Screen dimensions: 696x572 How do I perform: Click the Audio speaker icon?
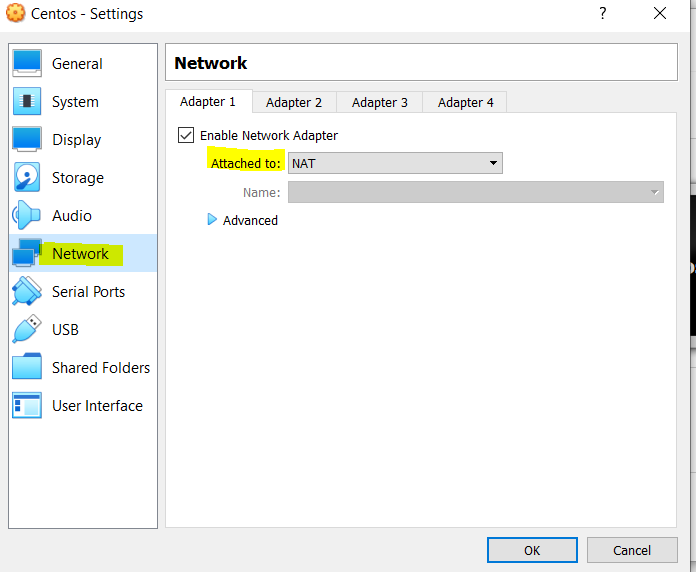click(27, 215)
